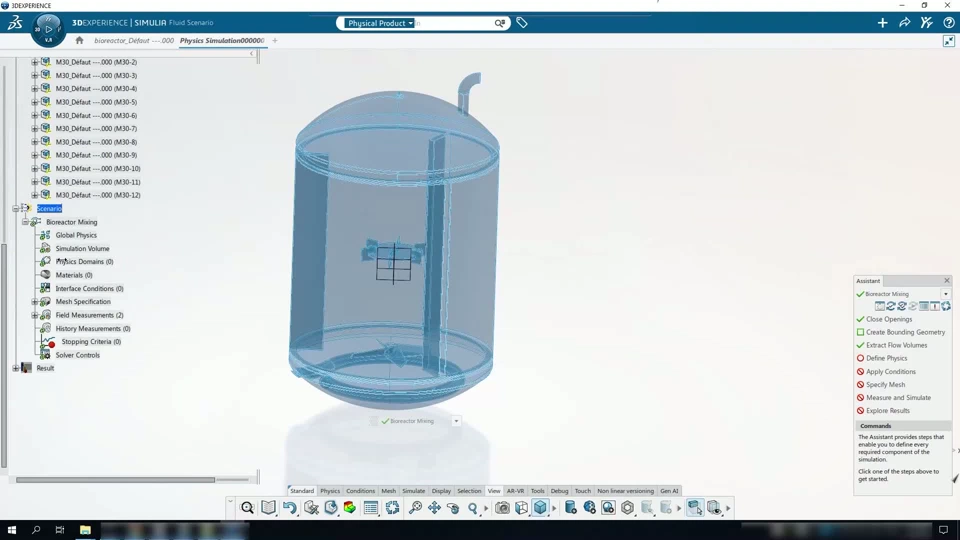
Task: Check the Create Bounding Geometry box
Action: click(860, 332)
